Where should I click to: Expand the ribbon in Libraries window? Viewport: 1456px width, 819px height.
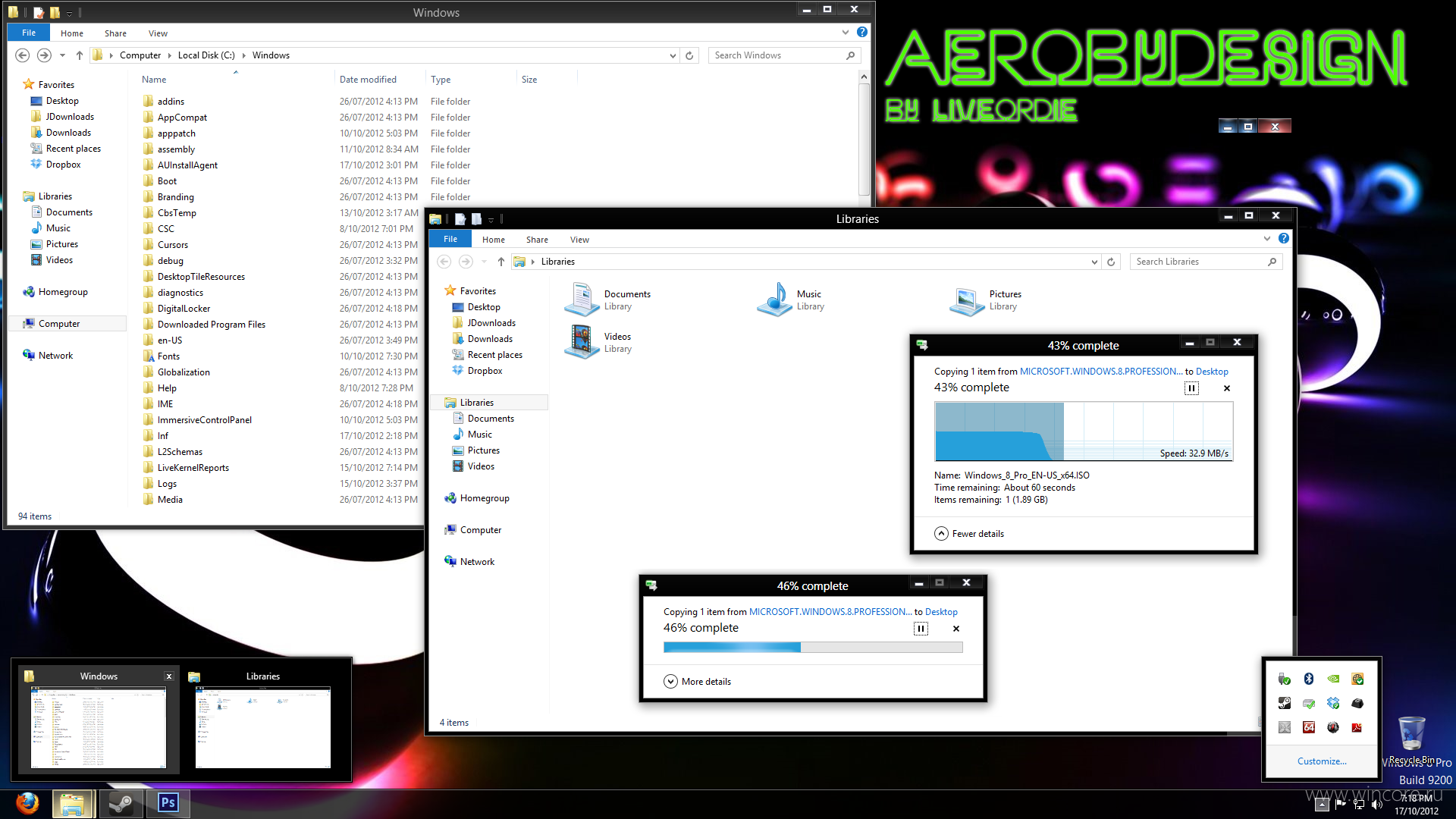[1267, 238]
